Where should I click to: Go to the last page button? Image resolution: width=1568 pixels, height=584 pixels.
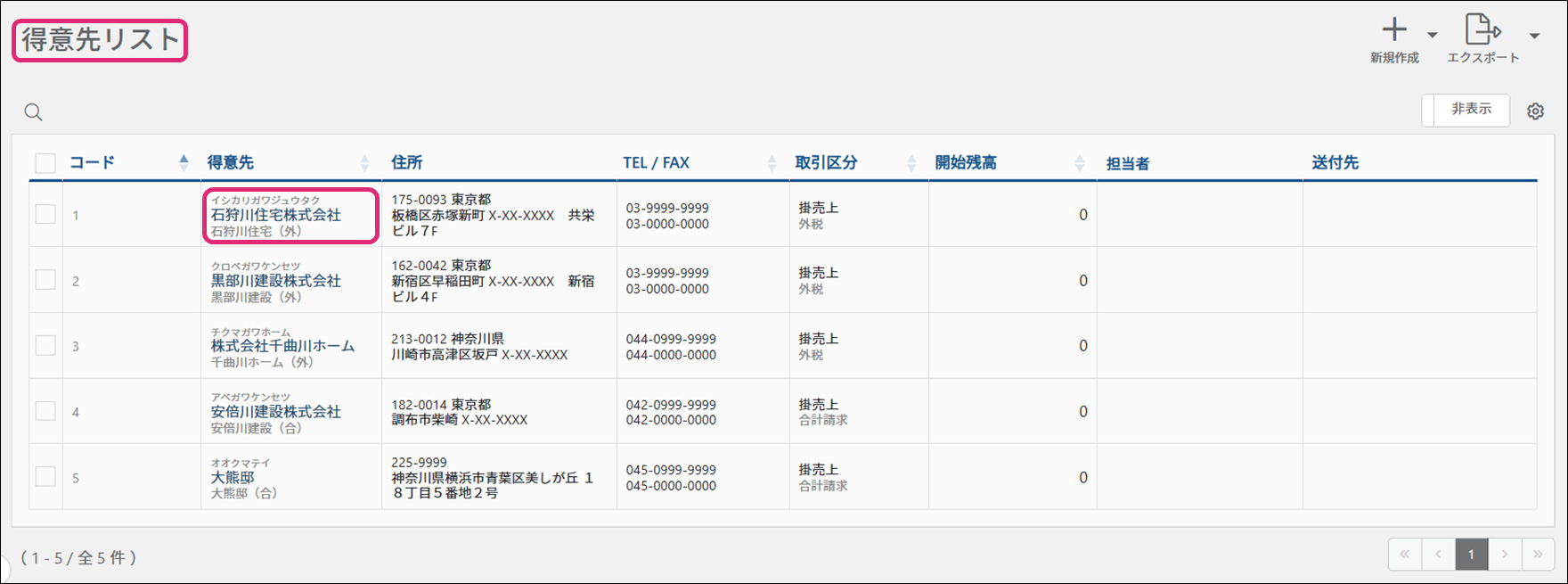tap(1538, 555)
